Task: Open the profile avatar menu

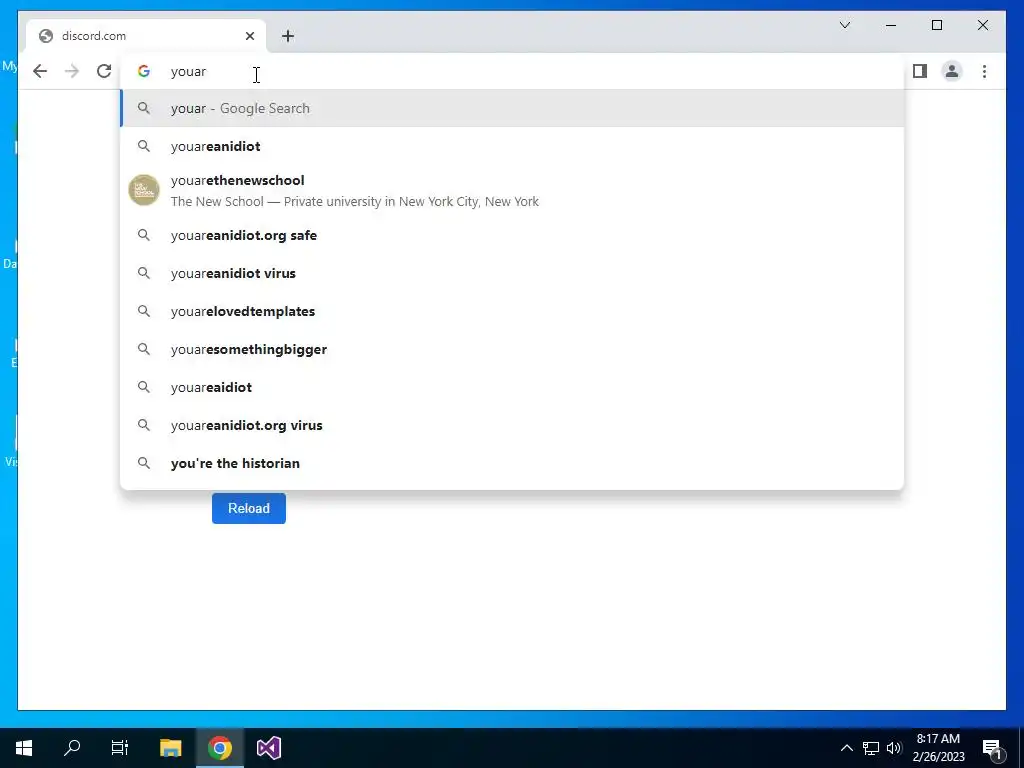Action: tap(952, 71)
